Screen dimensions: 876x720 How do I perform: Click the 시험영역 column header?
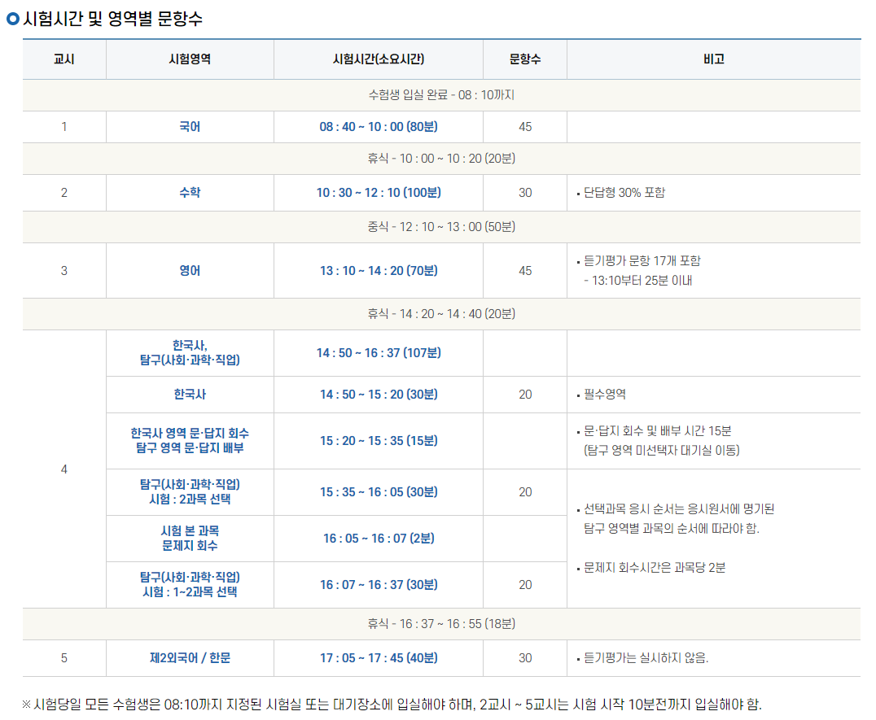coord(189,59)
